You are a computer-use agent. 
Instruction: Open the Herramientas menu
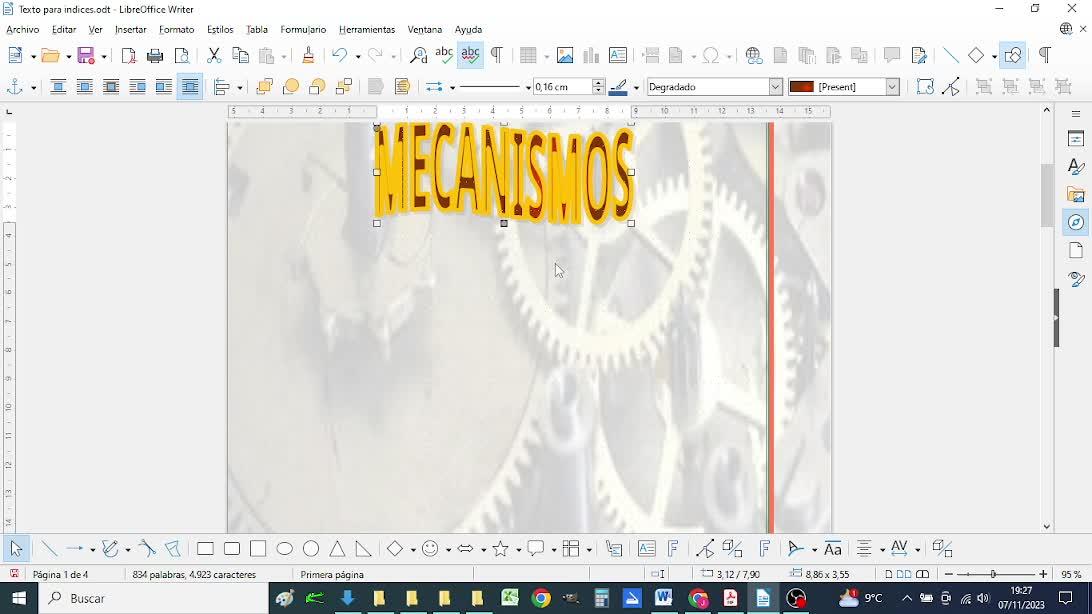[x=367, y=29]
